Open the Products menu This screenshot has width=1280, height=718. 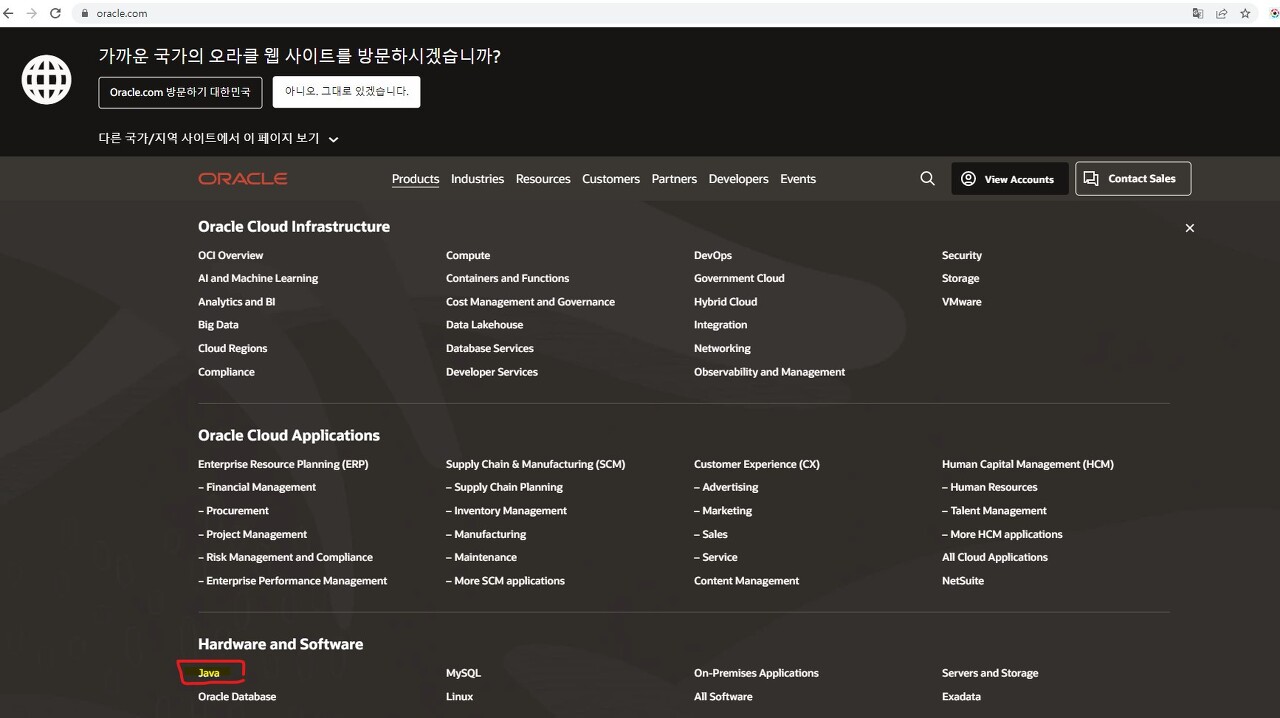[x=415, y=179]
